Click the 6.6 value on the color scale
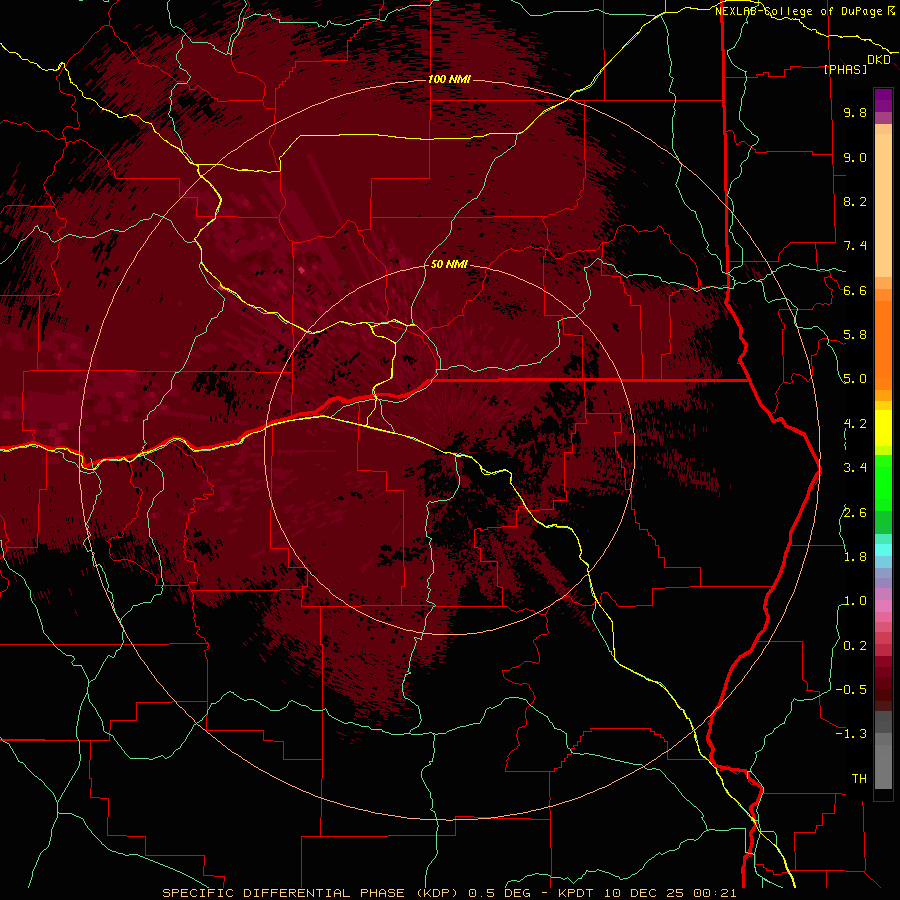Image resolution: width=900 pixels, height=900 pixels. [x=855, y=290]
